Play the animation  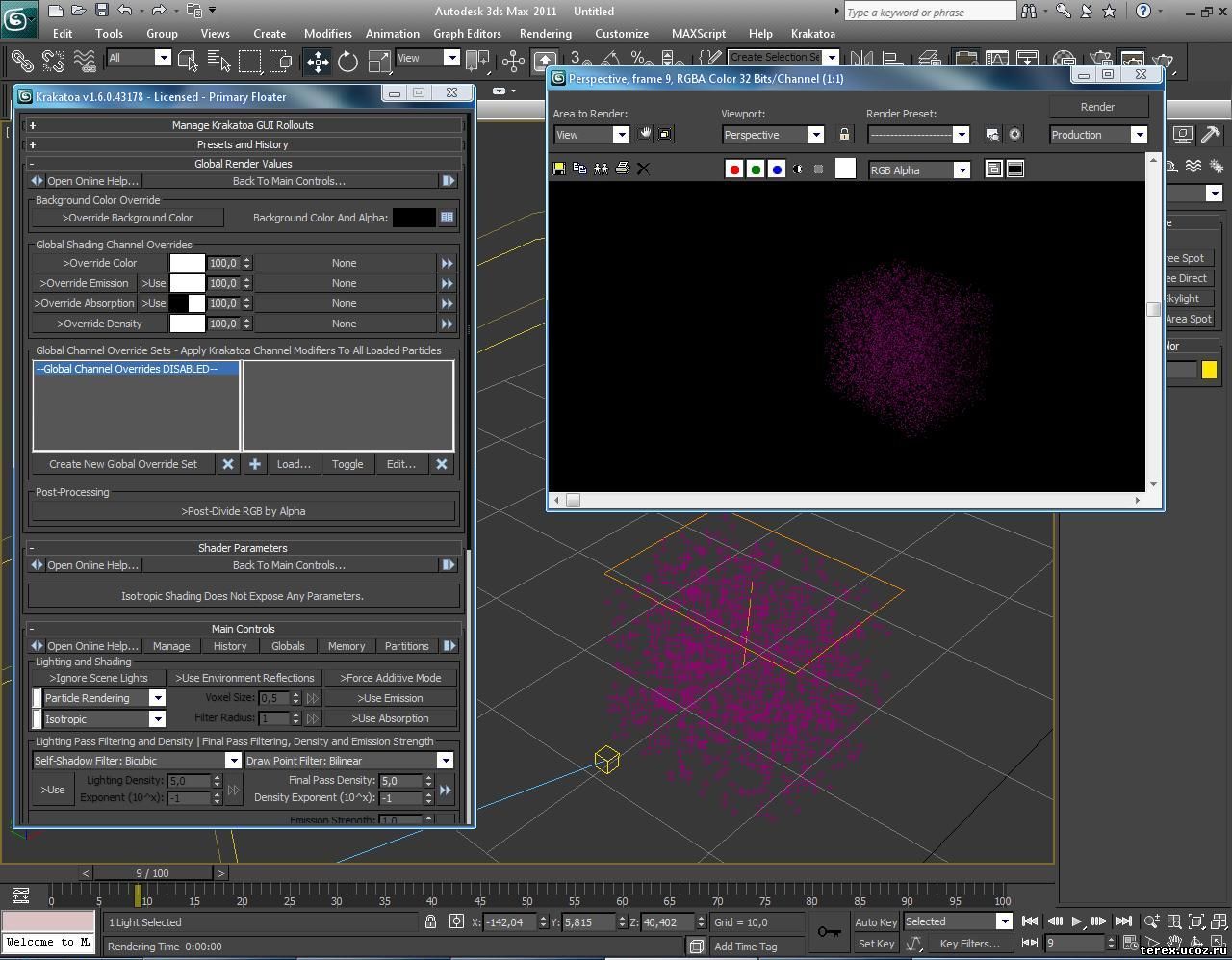(1077, 921)
